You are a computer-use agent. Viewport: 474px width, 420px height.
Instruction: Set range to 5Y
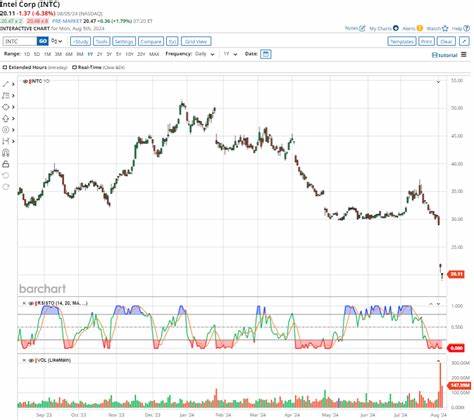pyautogui.click(x=118, y=54)
